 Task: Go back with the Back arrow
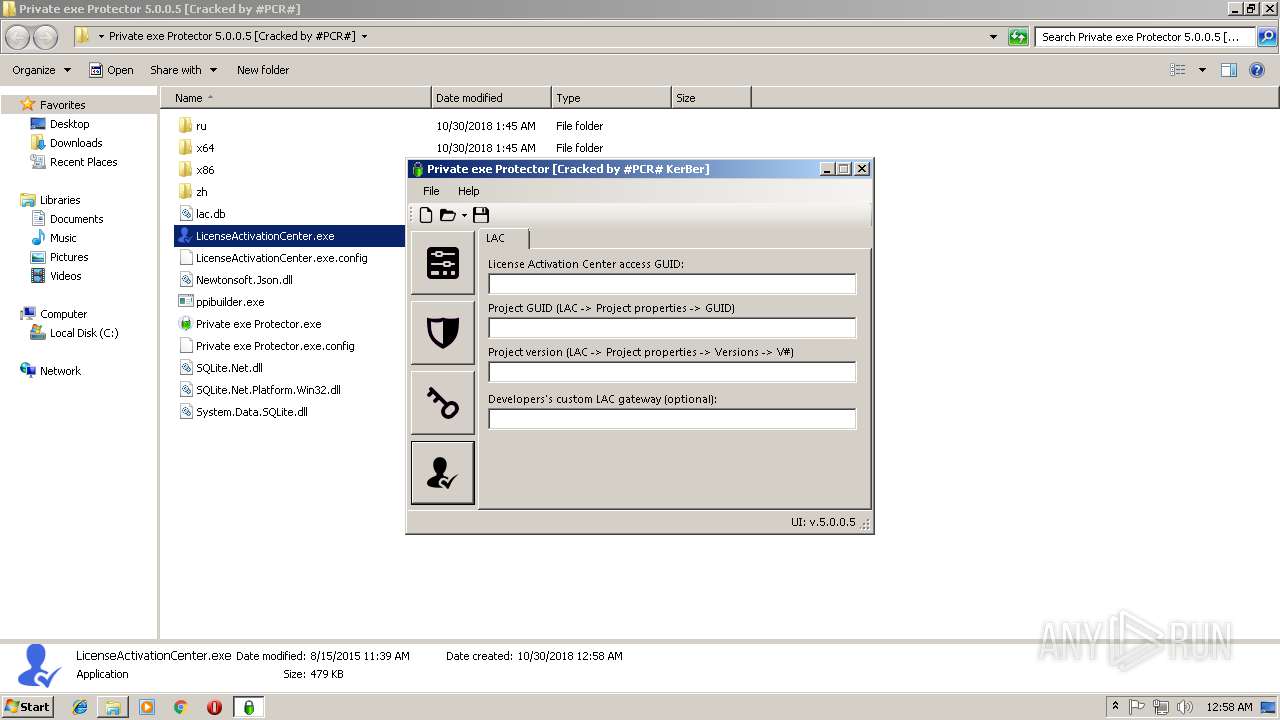(18, 37)
